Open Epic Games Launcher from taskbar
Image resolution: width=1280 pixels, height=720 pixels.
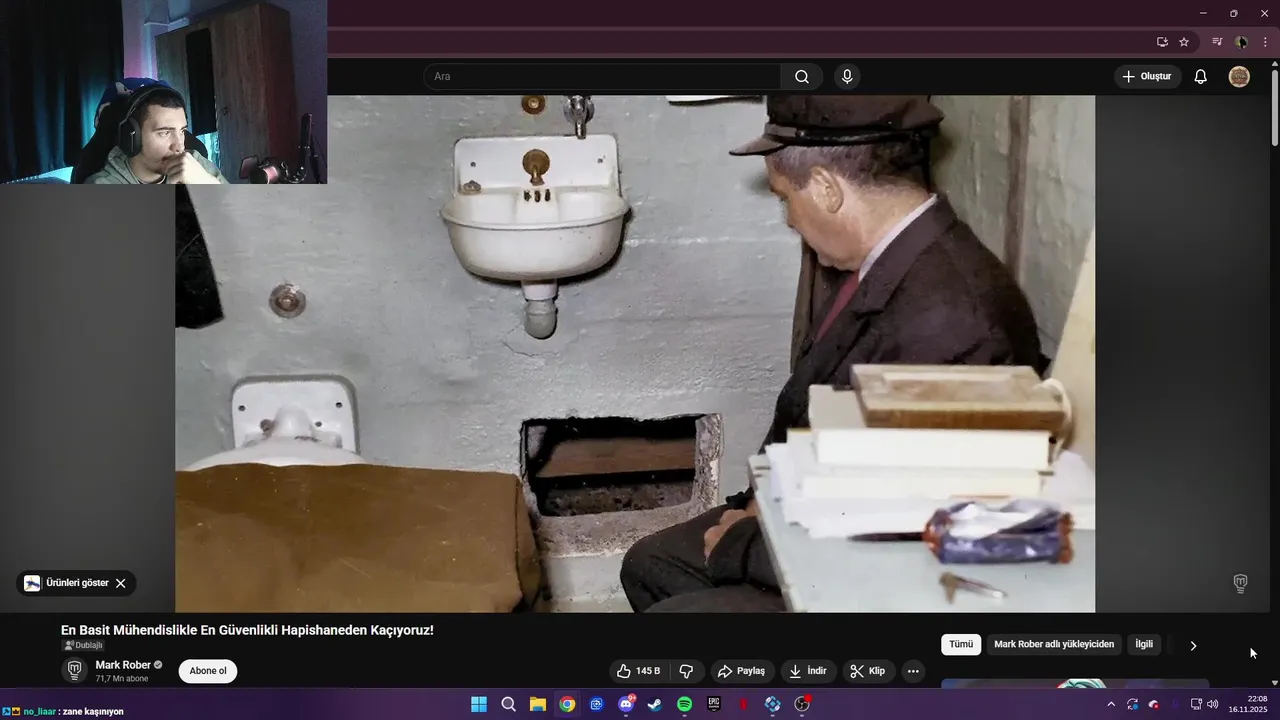(x=714, y=704)
